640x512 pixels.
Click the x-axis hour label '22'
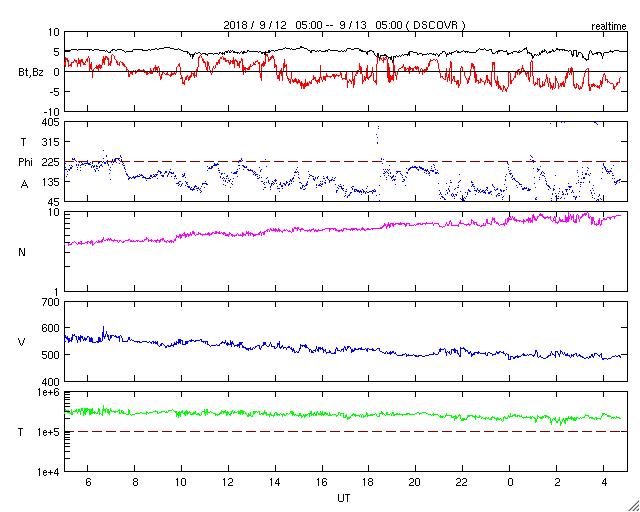(462, 482)
